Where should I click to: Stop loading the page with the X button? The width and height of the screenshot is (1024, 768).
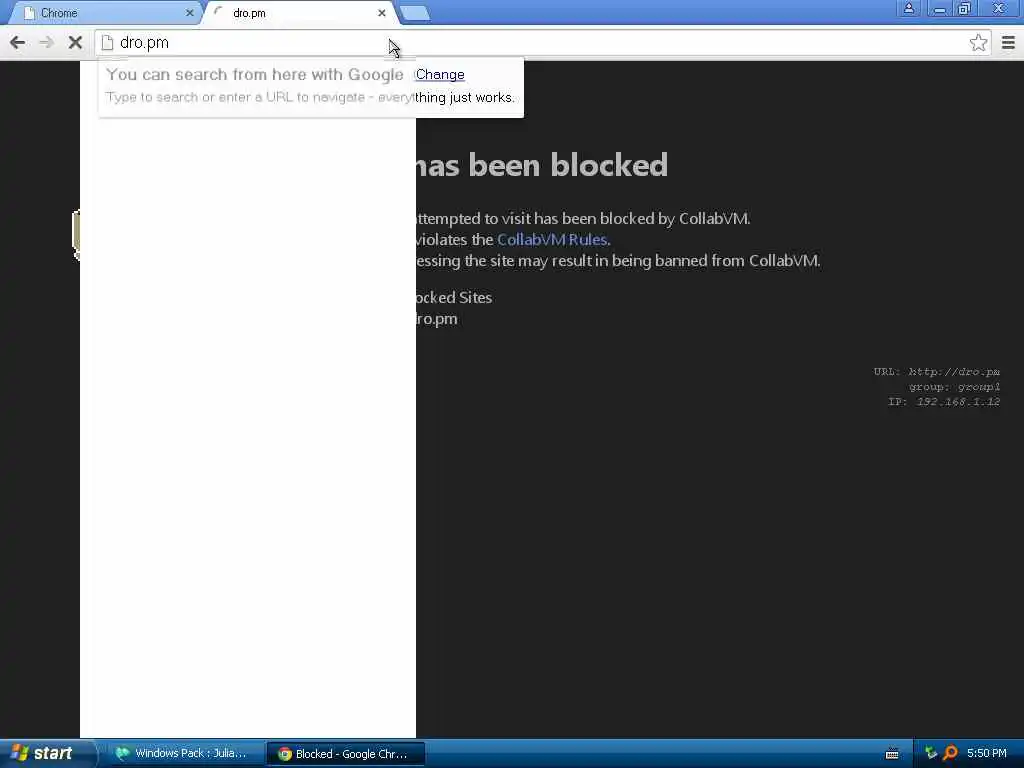pos(75,43)
